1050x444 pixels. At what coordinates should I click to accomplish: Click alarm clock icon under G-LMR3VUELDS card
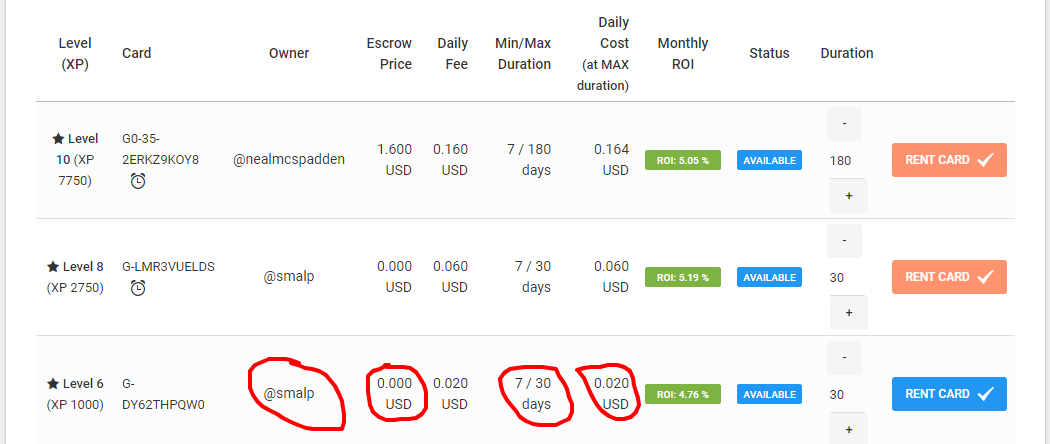pyautogui.click(x=138, y=288)
